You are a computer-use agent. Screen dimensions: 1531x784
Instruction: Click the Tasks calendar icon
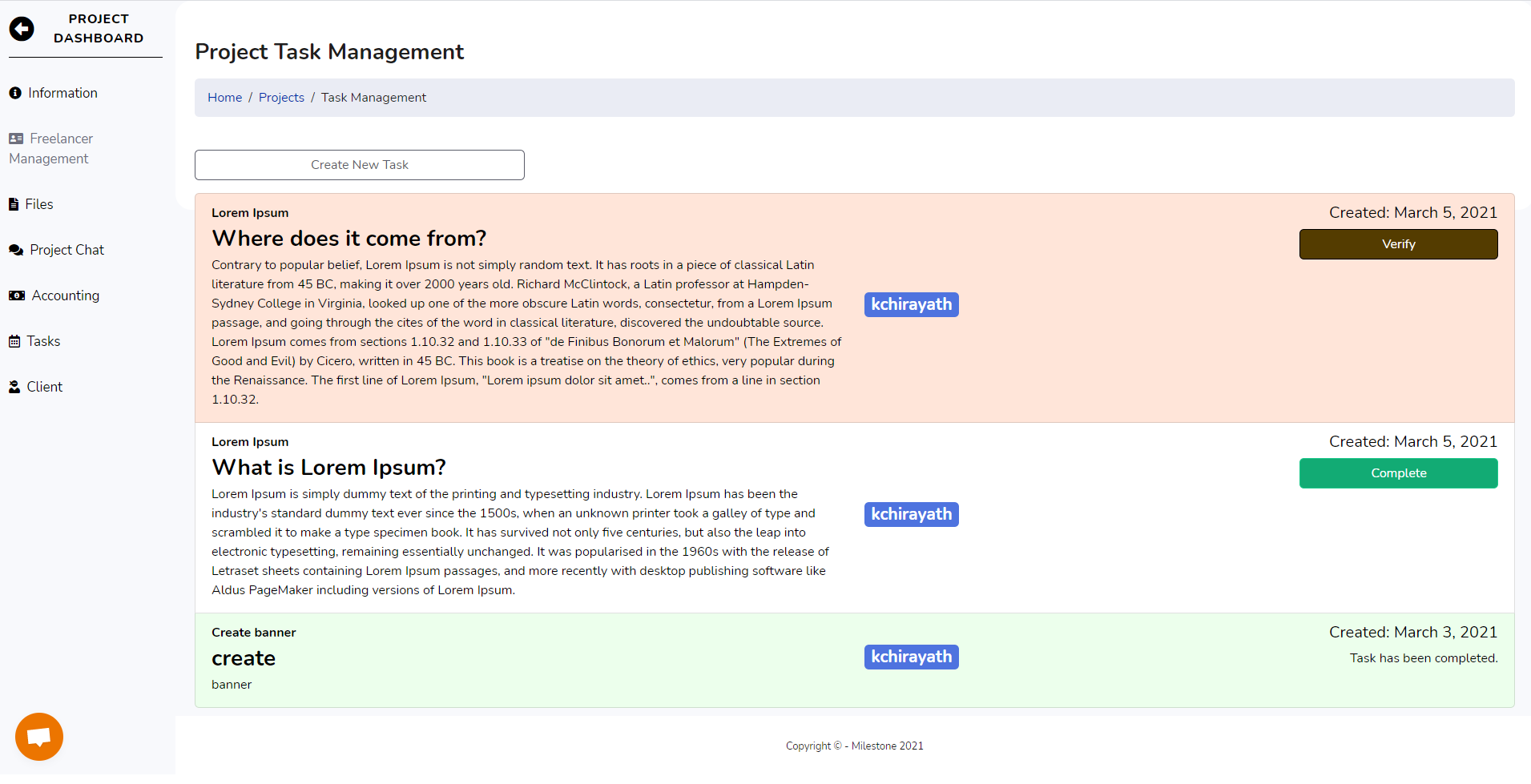point(14,341)
